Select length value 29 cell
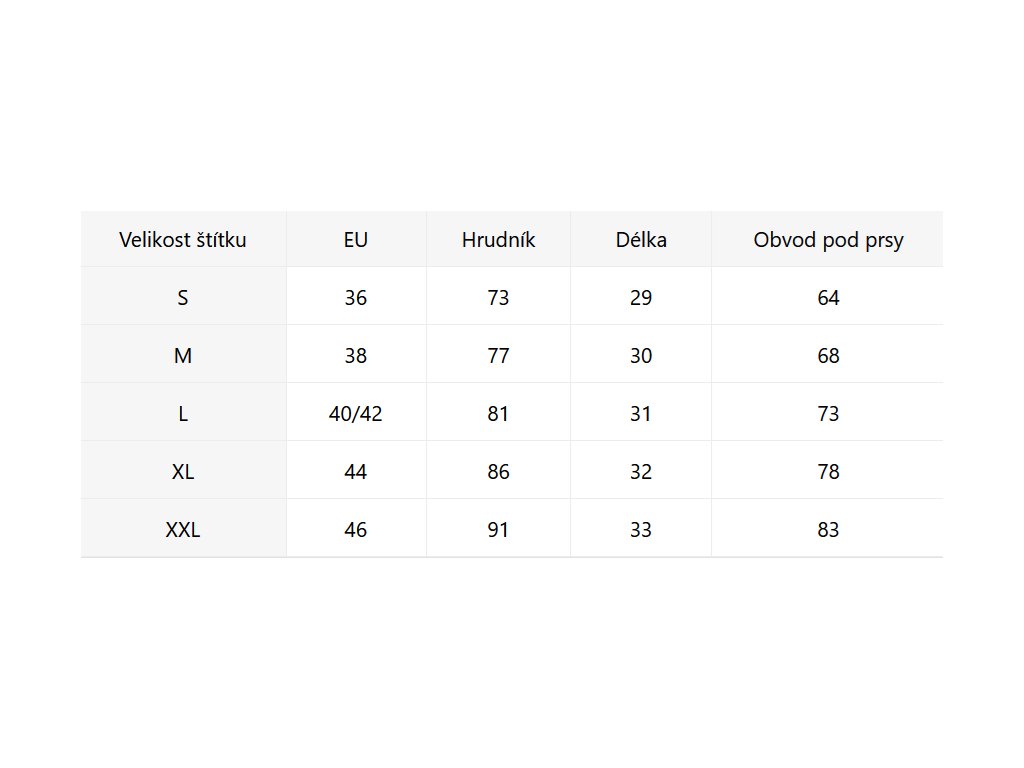Viewport: 1024px width, 768px height. [641, 298]
